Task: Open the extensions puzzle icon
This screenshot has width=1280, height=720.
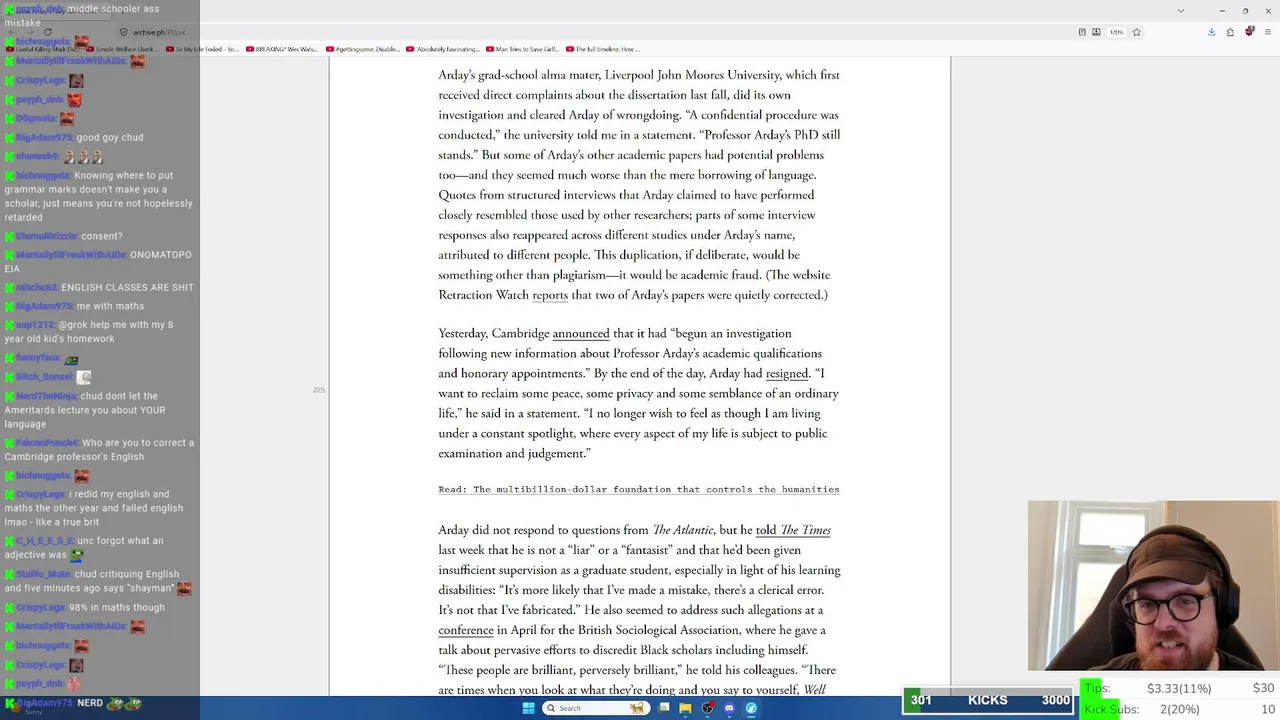Action: click(x=1230, y=32)
